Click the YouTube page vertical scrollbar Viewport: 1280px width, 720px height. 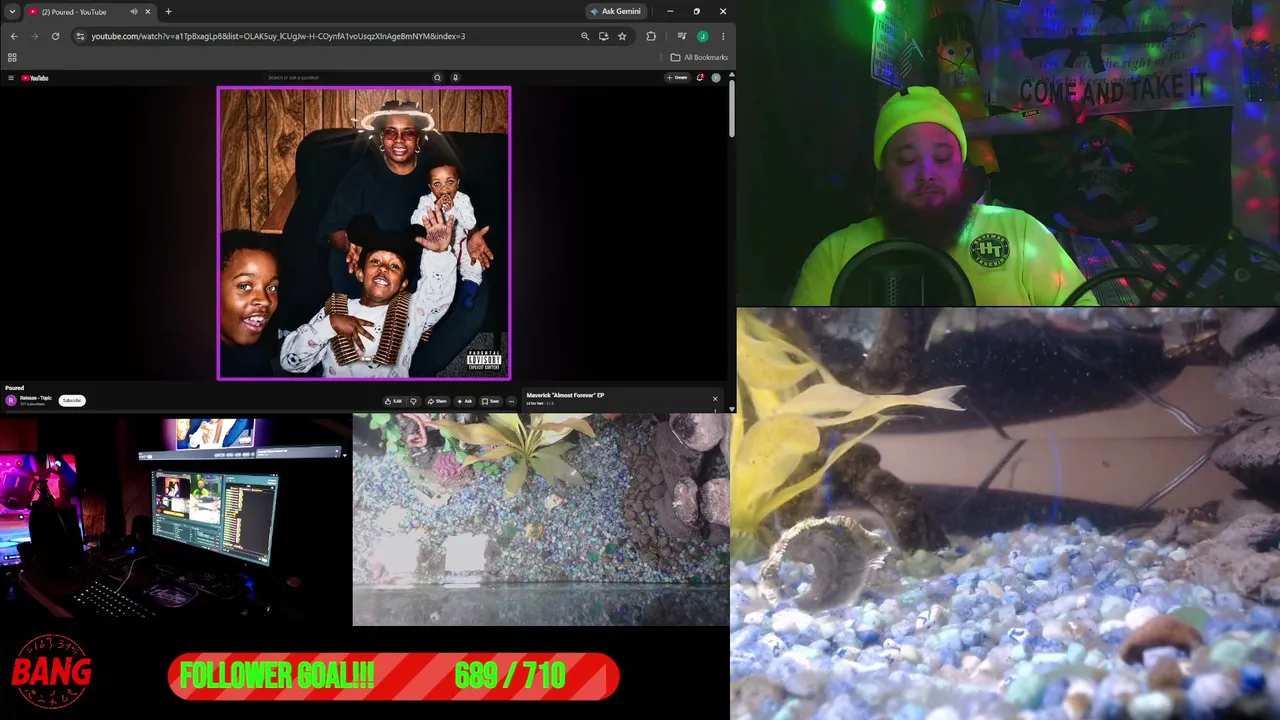click(x=732, y=110)
